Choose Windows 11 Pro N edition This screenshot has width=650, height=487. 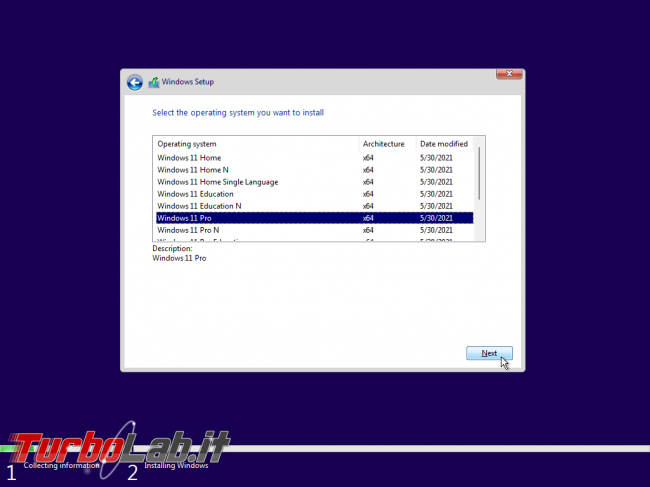pos(314,230)
